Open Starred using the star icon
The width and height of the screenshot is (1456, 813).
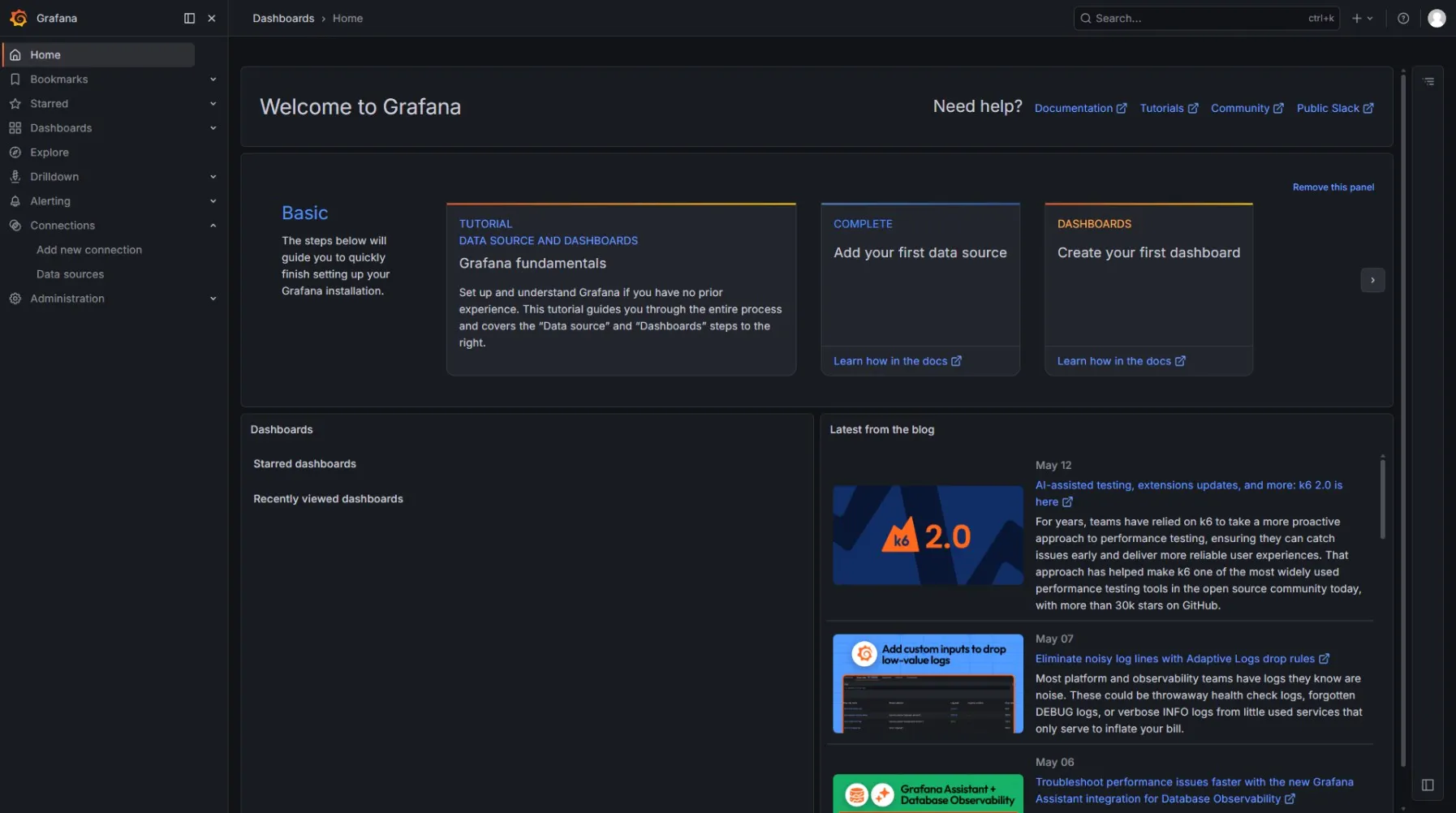[x=15, y=103]
